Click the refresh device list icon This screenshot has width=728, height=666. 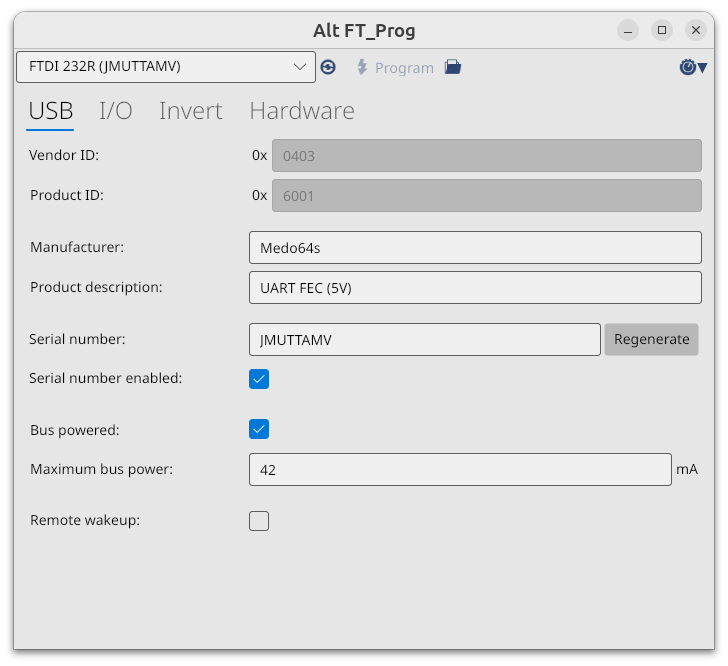click(x=328, y=67)
